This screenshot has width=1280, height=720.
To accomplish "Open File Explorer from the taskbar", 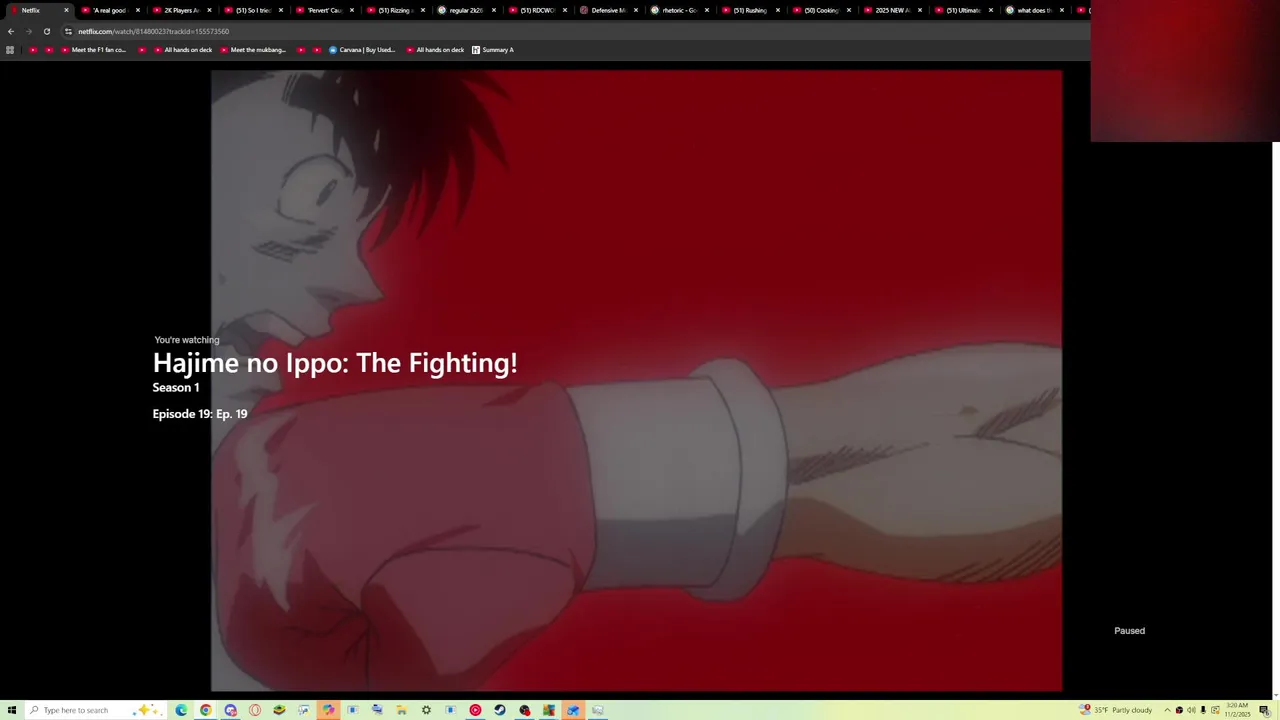I will coord(401,710).
